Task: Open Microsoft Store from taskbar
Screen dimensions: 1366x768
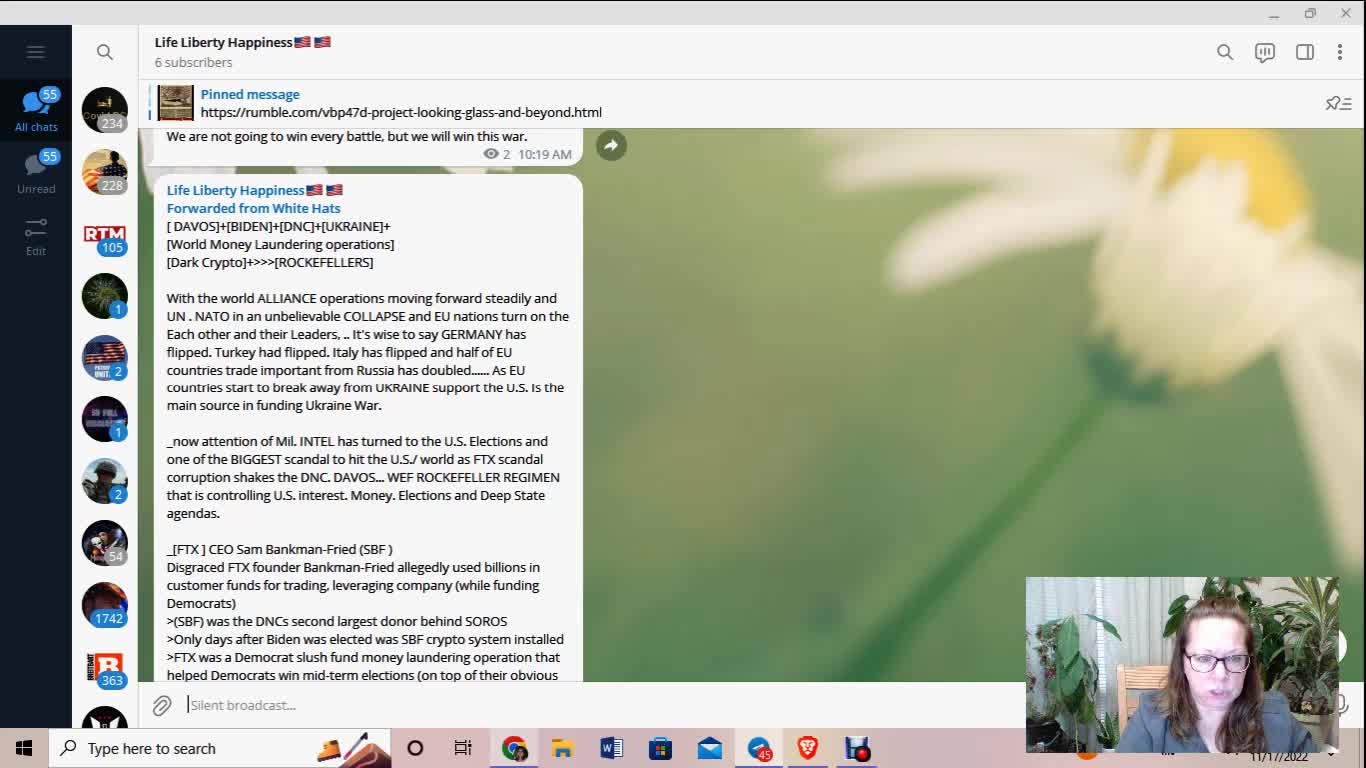Action: [660, 748]
